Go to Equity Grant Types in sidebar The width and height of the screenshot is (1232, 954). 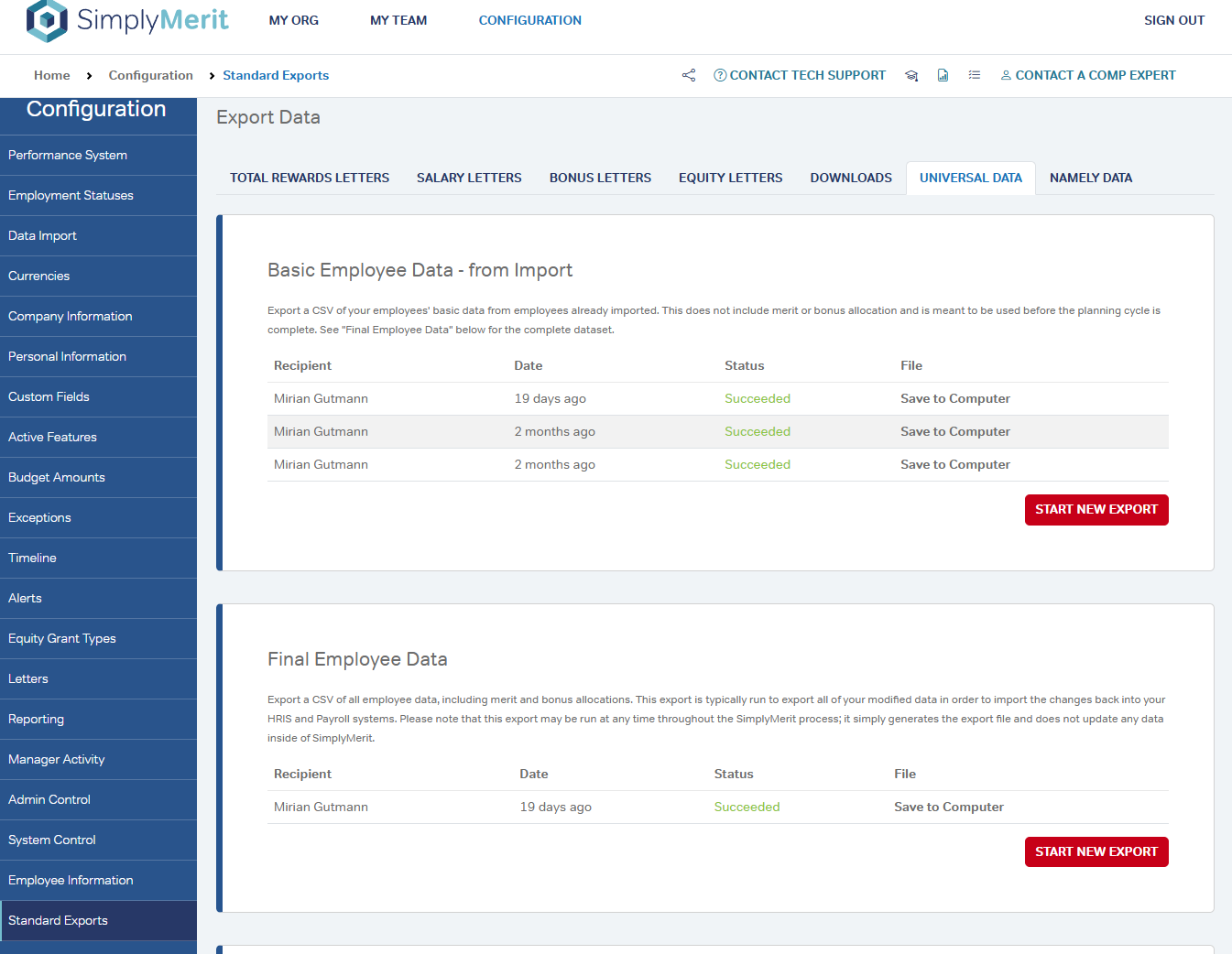tap(62, 638)
